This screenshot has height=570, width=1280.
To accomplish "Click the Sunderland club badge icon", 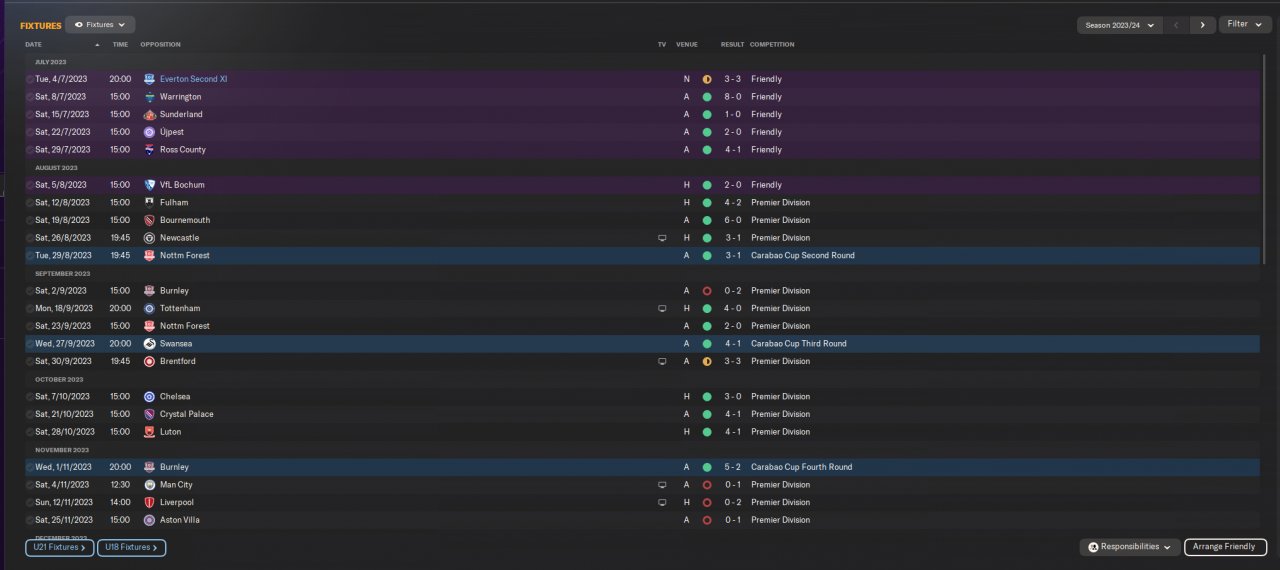I will 149,115.
